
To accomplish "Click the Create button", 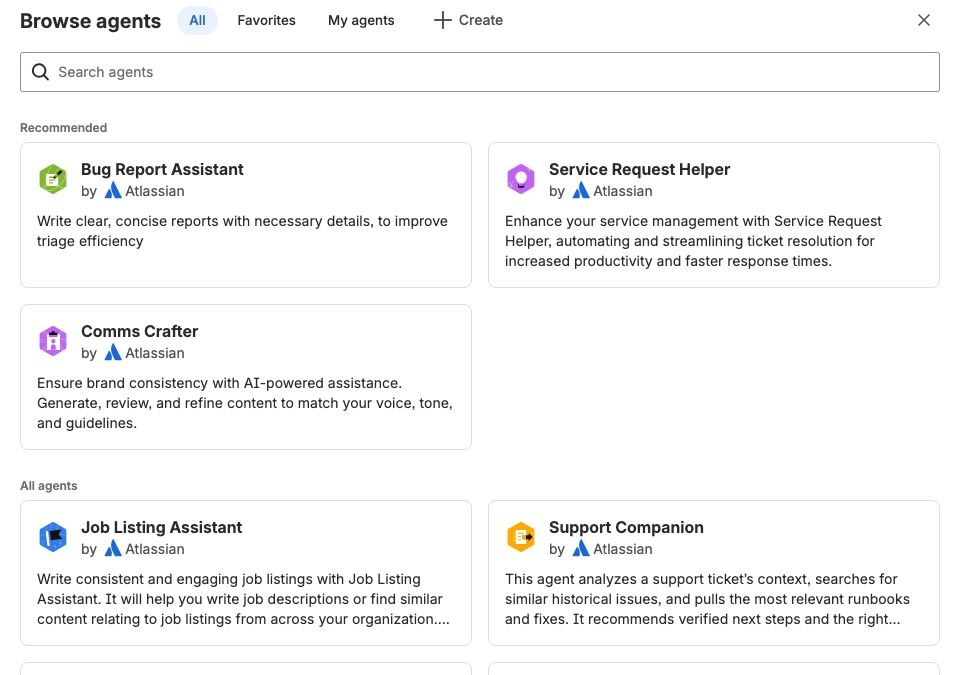I will (467, 20).
